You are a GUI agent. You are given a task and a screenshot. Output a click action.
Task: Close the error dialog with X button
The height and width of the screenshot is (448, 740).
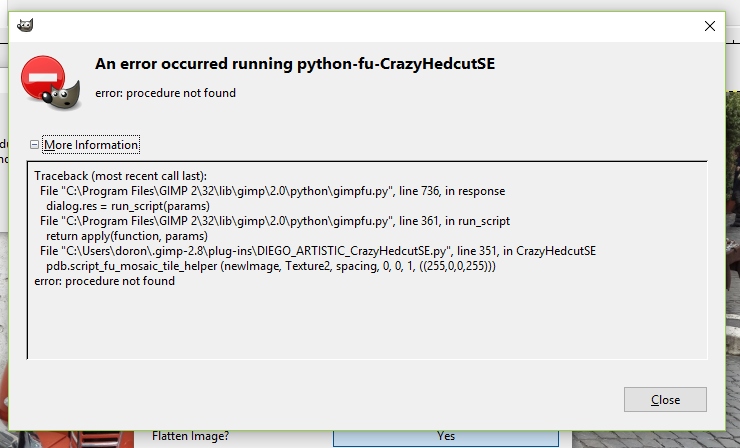[x=709, y=26]
